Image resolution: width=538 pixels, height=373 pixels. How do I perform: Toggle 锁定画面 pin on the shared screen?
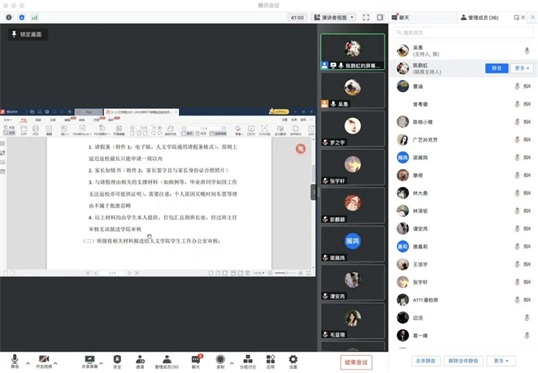(x=27, y=34)
